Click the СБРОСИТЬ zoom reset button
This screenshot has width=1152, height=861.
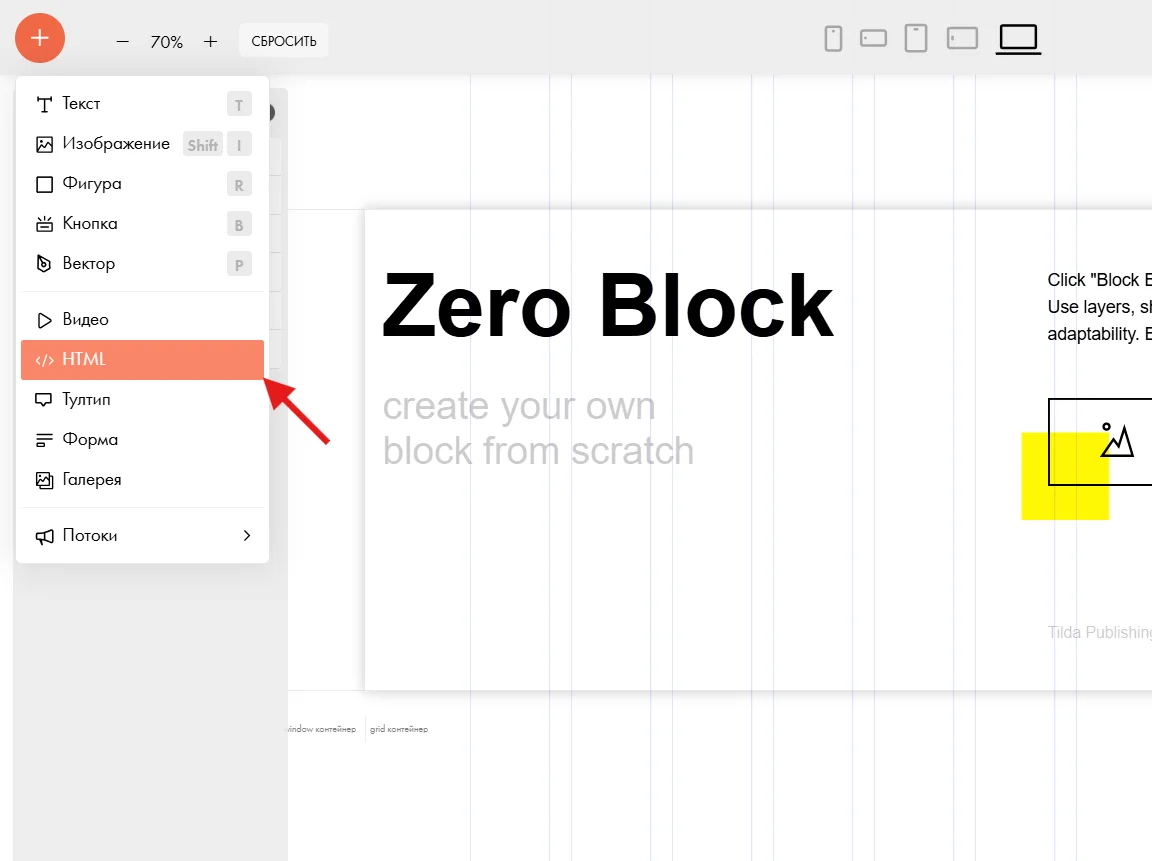(284, 41)
